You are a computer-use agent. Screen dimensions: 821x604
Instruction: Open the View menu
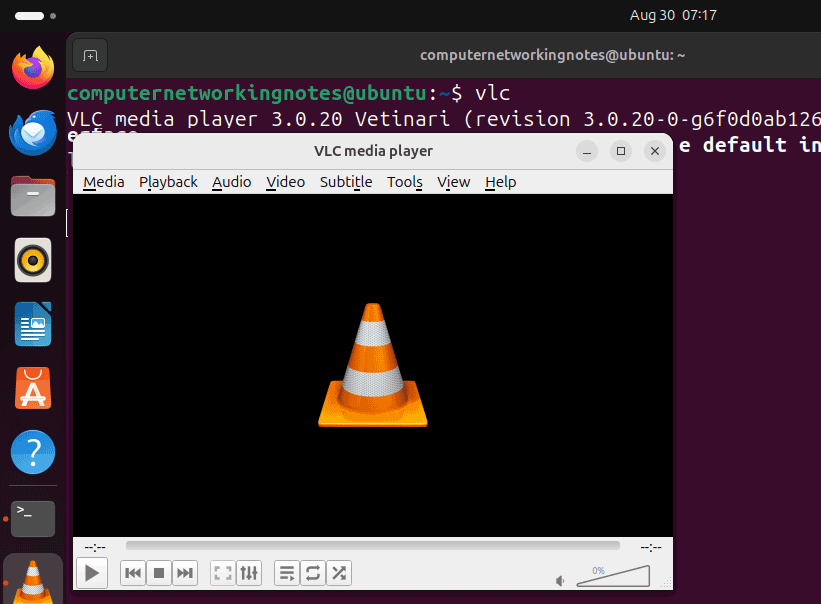point(453,182)
